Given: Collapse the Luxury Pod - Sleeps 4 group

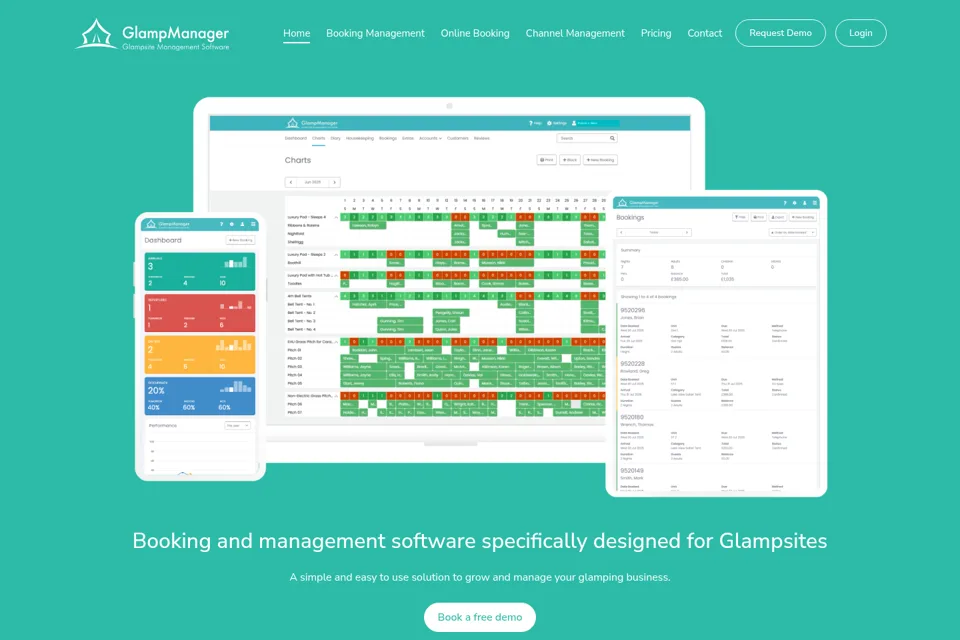Looking at the screenshot, I should click(336, 217).
